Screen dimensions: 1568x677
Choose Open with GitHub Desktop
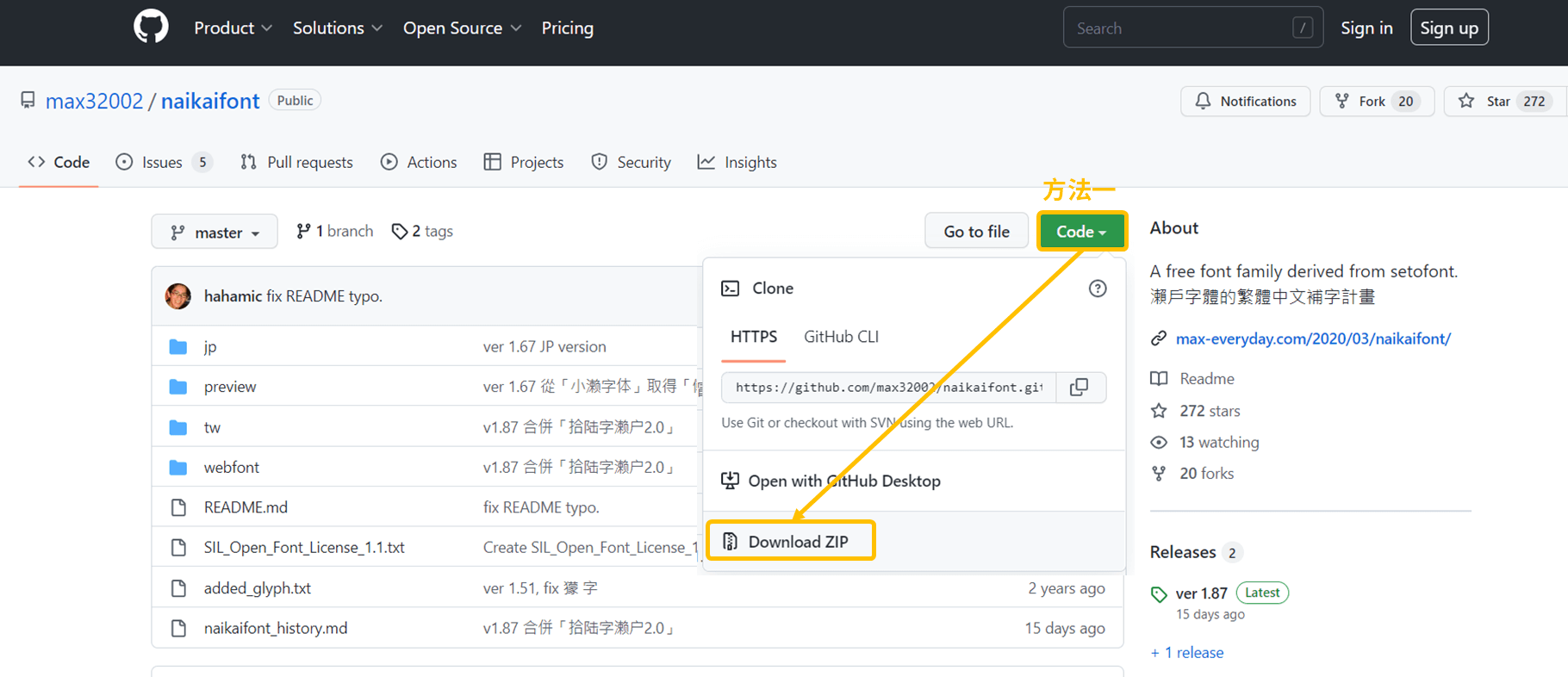(831, 481)
